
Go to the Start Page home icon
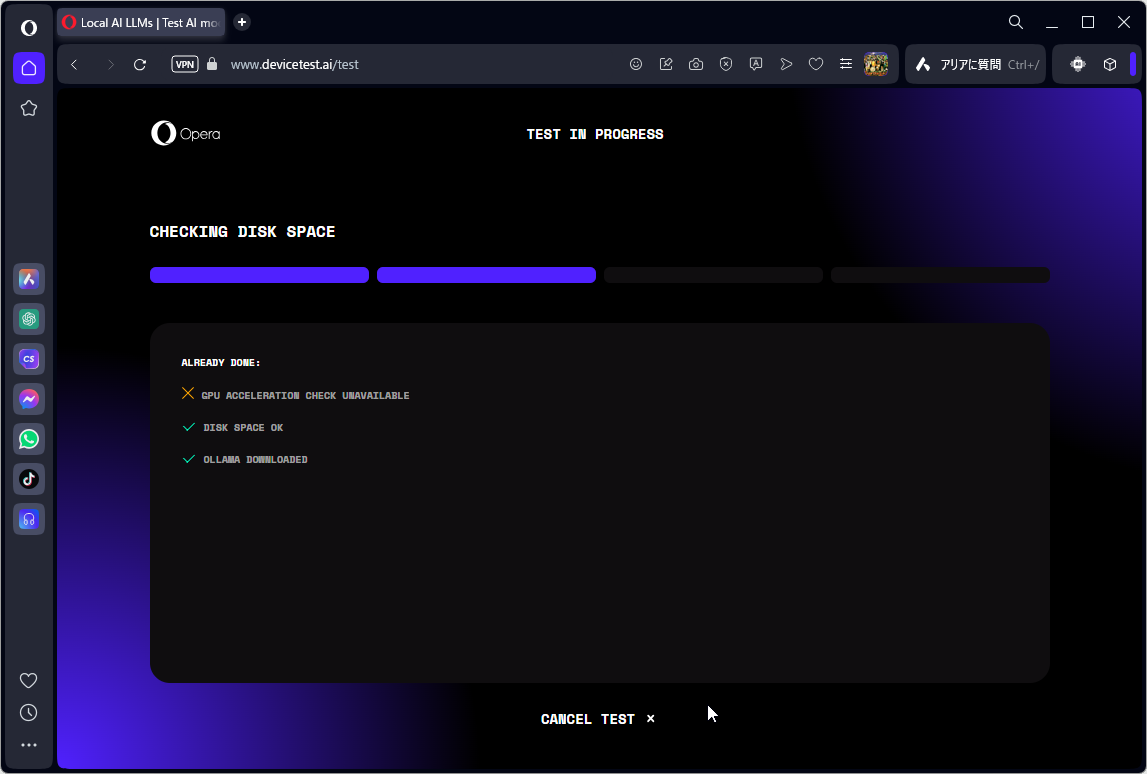[x=29, y=68]
